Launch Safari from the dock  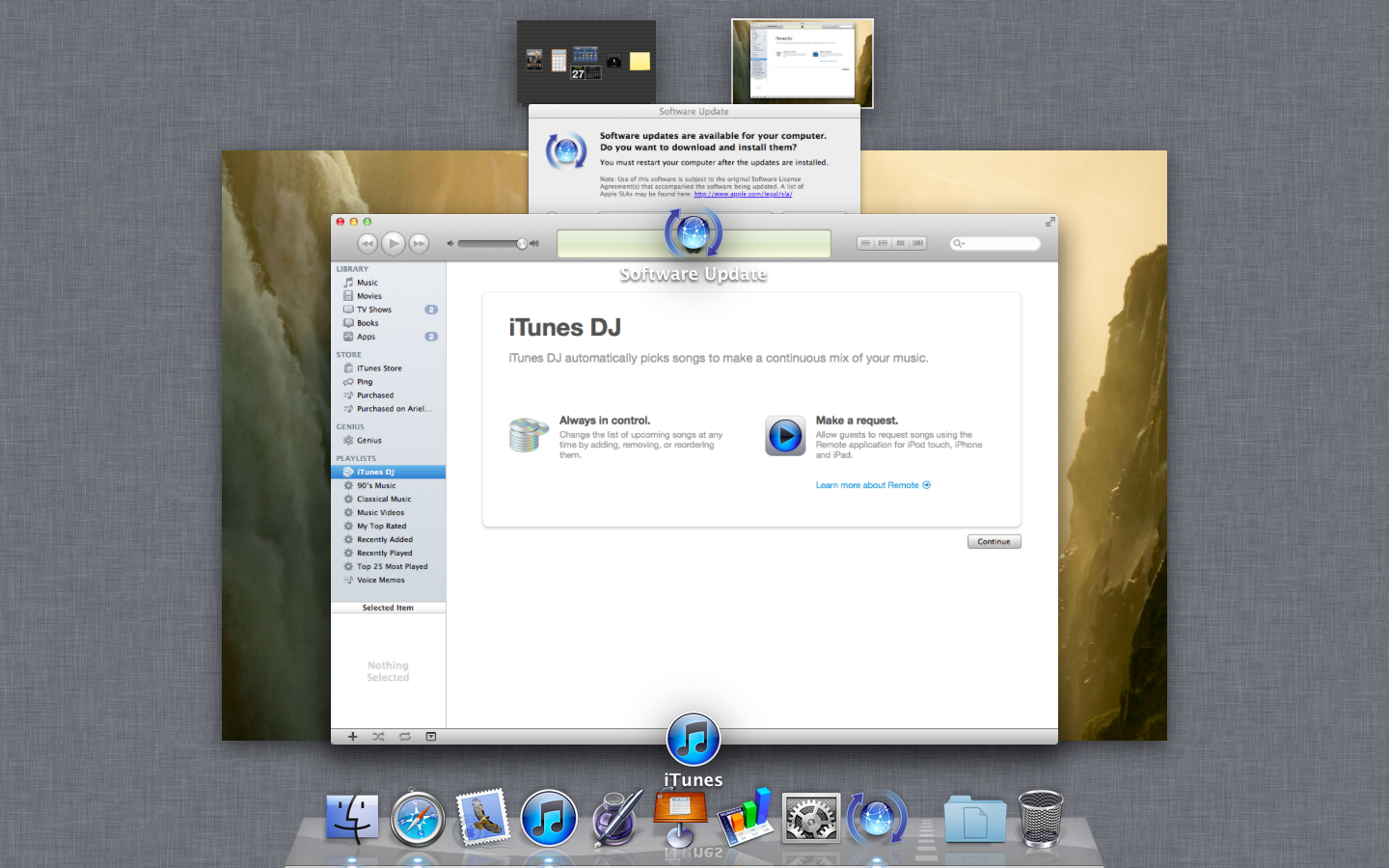click(418, 819)
